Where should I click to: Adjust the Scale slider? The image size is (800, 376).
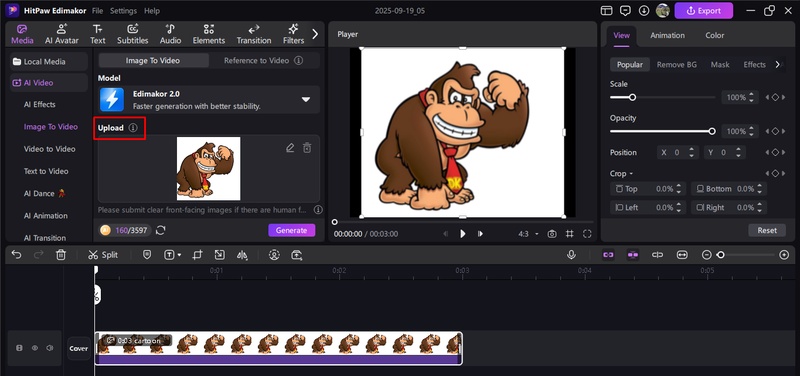coord(663,97)
